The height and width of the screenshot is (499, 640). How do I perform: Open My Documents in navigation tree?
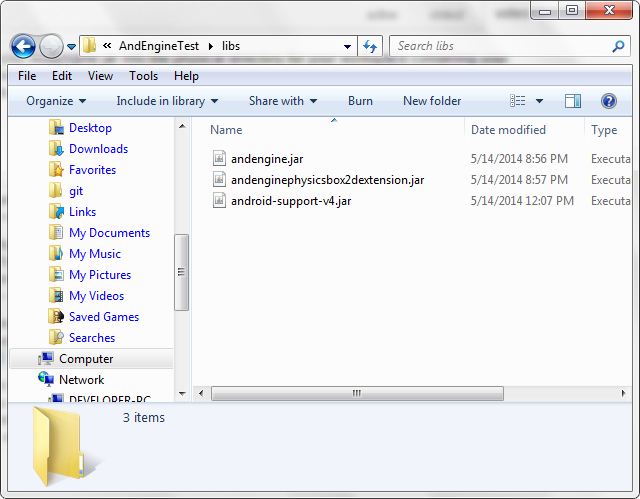point(109,233)
